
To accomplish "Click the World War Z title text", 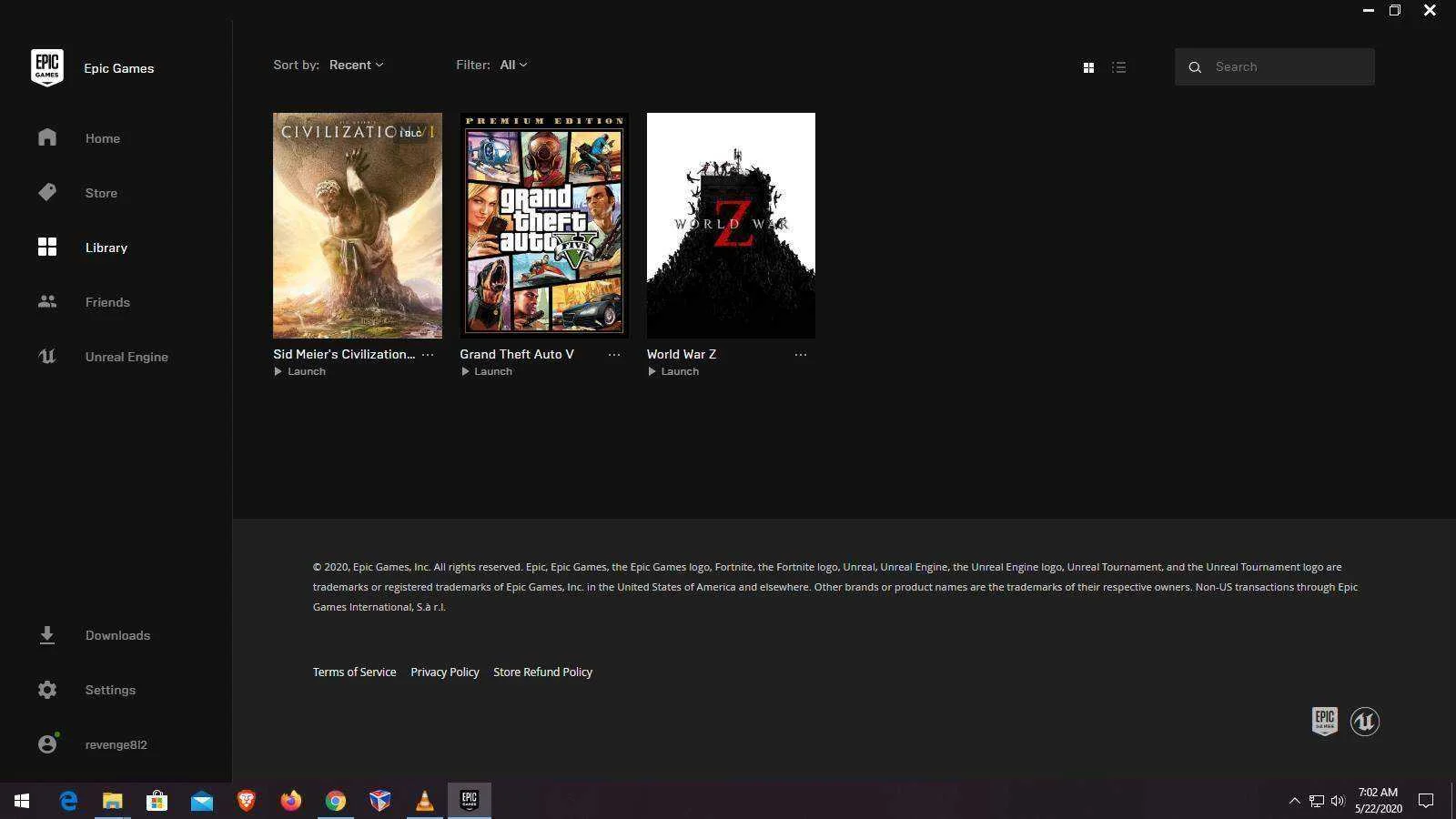I will click(682, 354).
